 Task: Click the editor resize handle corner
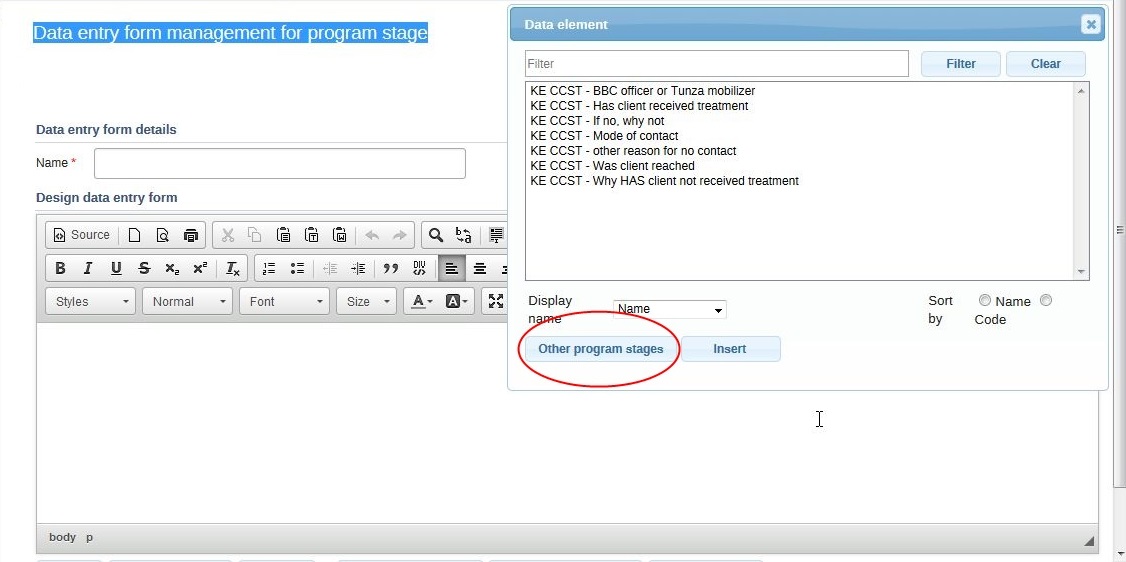pos(1089,541)
